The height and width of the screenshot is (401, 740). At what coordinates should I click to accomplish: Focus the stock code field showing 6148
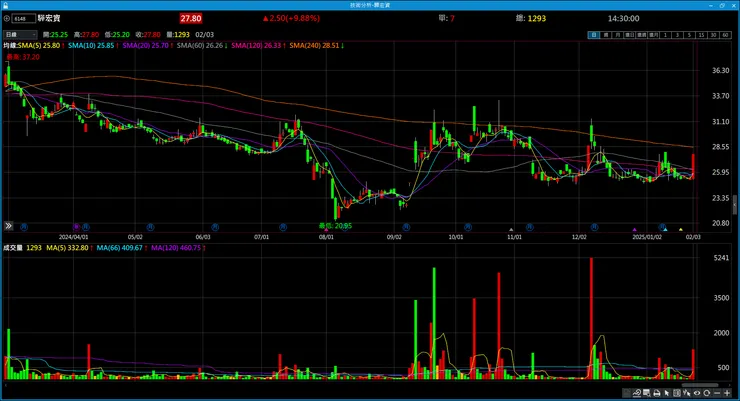coord(24,18)
